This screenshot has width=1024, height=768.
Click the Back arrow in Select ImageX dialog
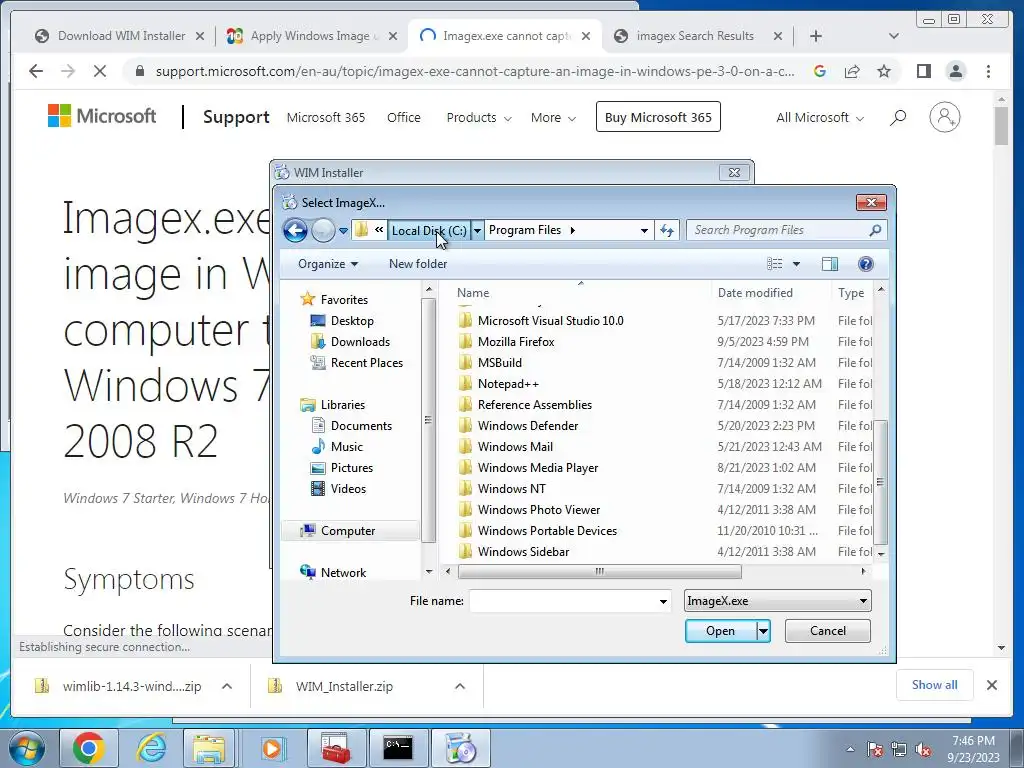click(x=295, y=230)
